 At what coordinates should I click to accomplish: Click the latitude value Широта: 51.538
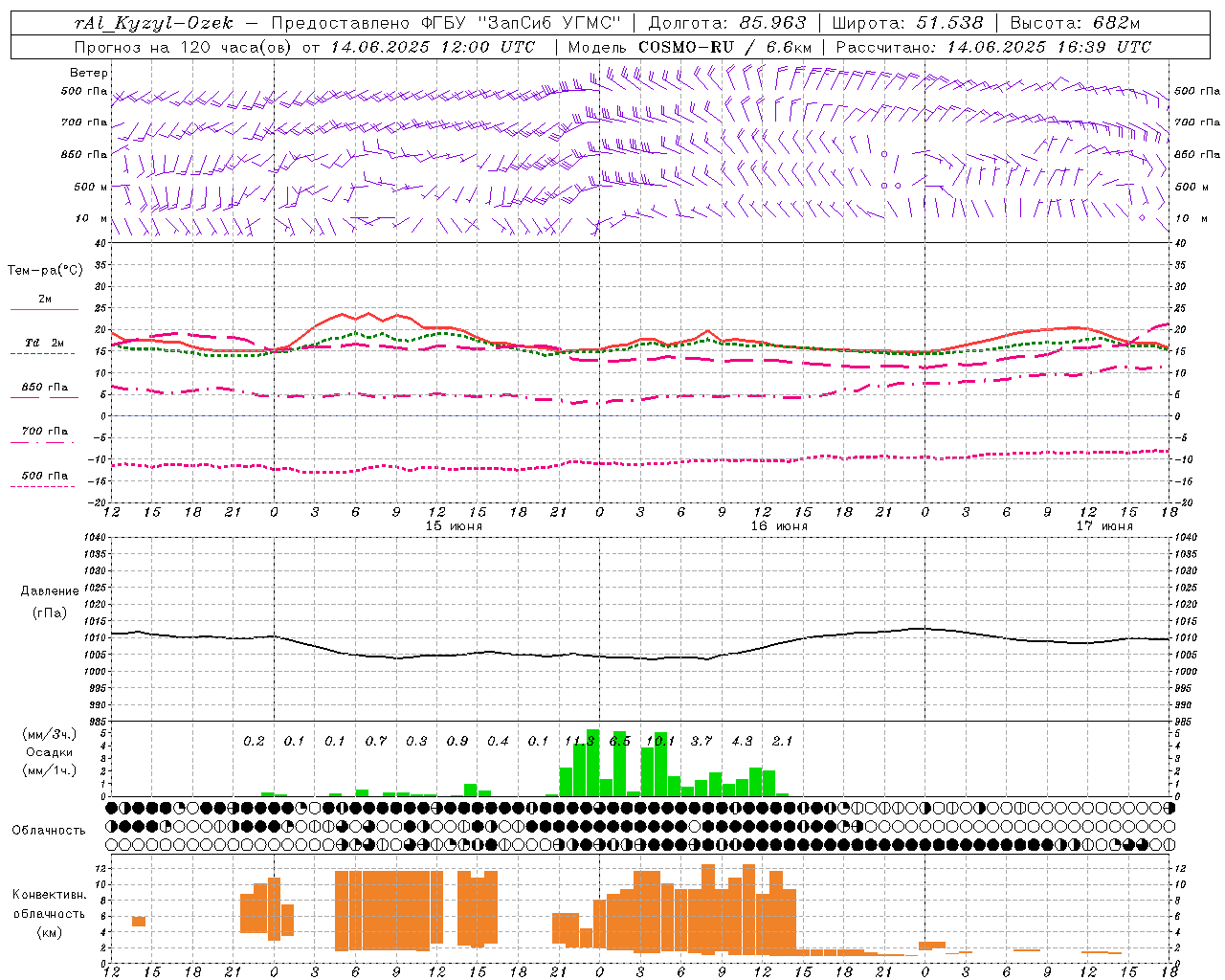coord(907,23)
